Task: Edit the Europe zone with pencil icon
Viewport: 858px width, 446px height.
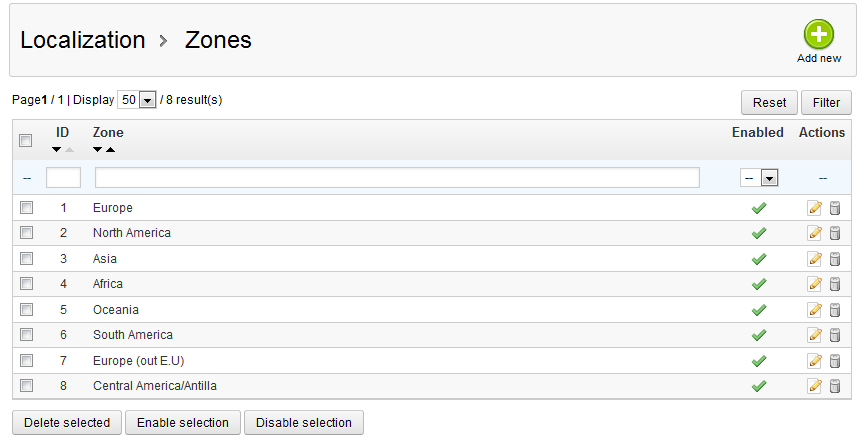Action: [815, 208]
